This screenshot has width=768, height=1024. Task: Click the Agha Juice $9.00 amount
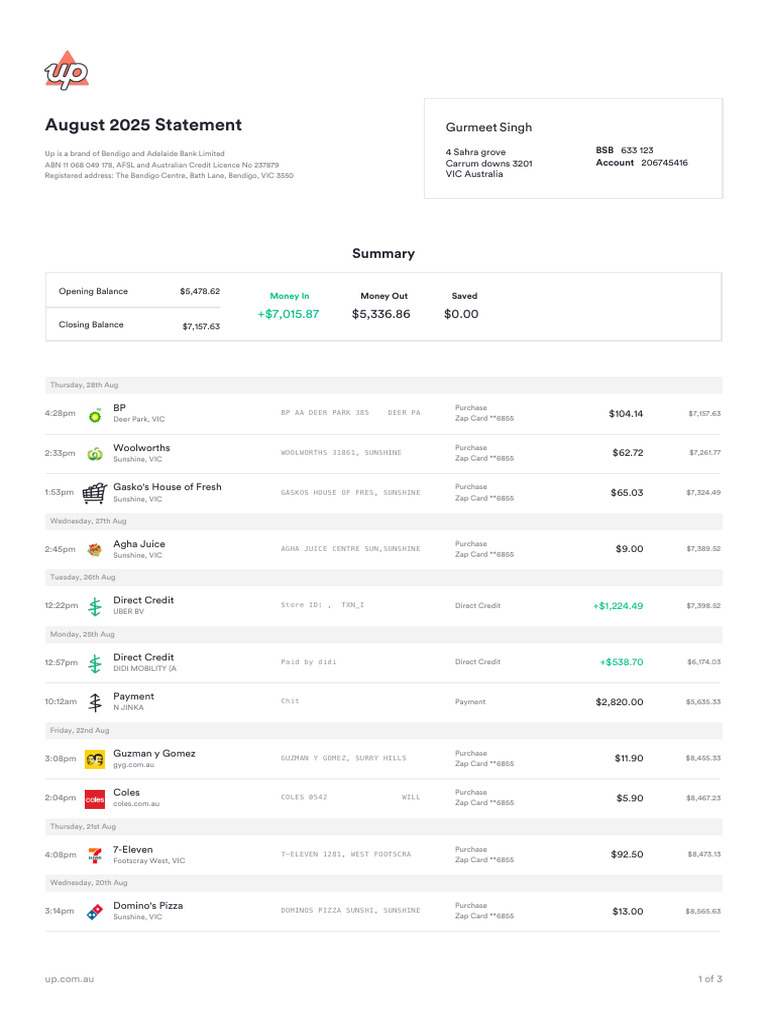point(630,549)
